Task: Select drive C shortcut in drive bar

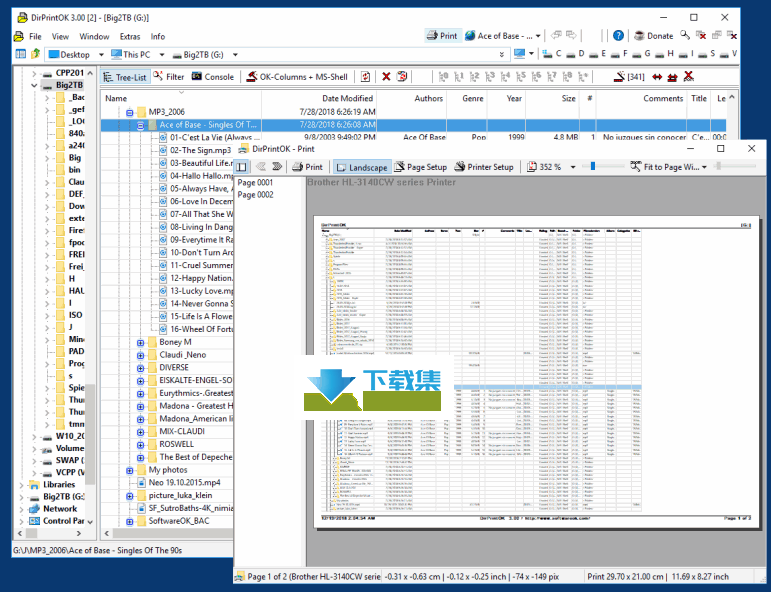Action: (x=552, y=54)
